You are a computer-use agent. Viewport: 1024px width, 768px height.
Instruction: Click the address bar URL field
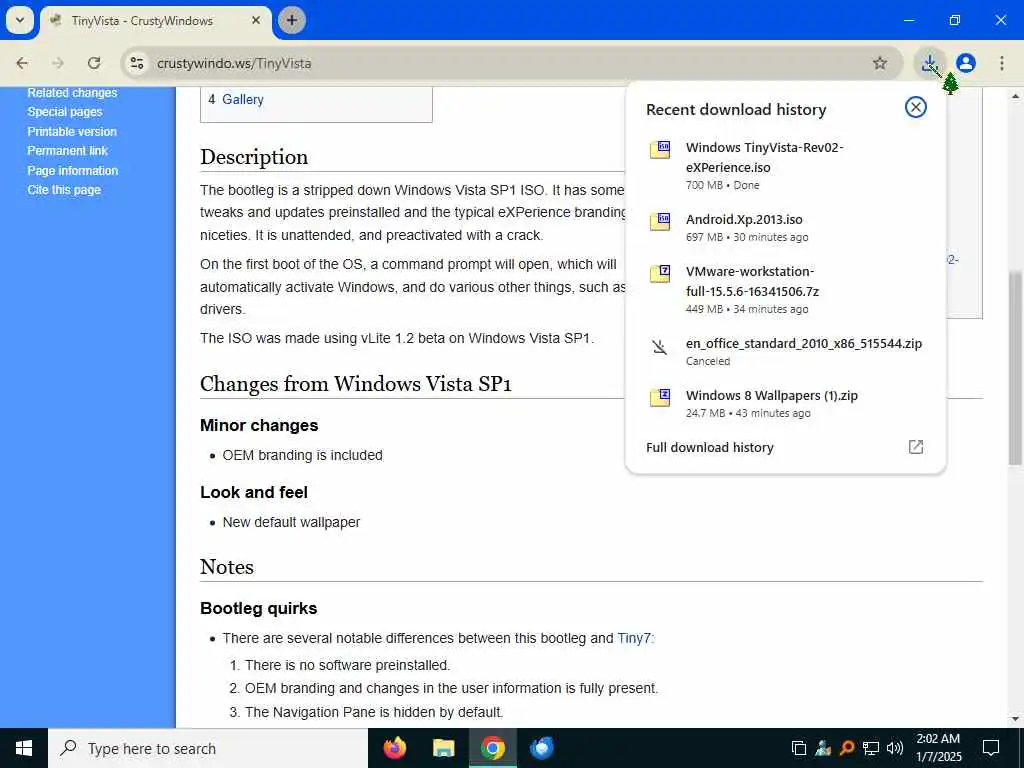tap(509, 63)
